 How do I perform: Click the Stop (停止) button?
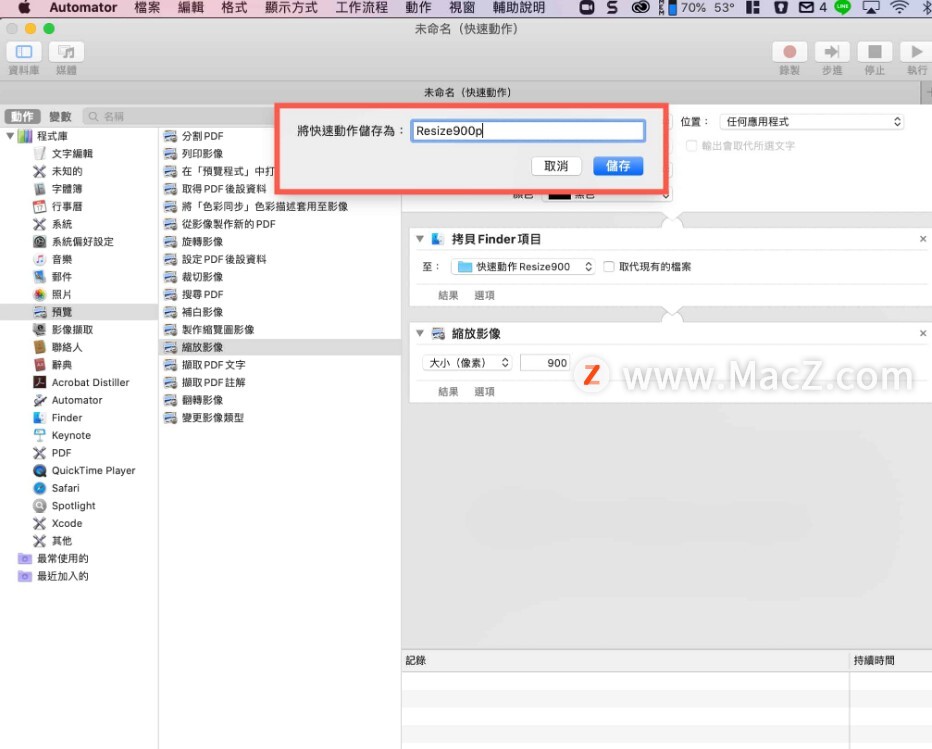[x=875, y=52]
